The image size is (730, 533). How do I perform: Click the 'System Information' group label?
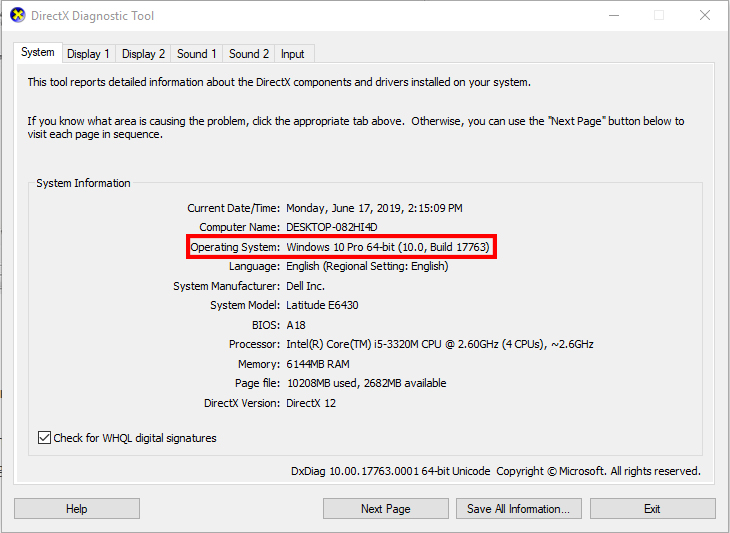pos(83,183)
